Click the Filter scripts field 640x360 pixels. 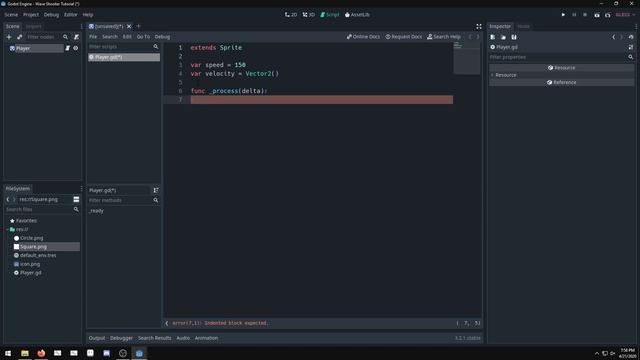coord(124,47)
